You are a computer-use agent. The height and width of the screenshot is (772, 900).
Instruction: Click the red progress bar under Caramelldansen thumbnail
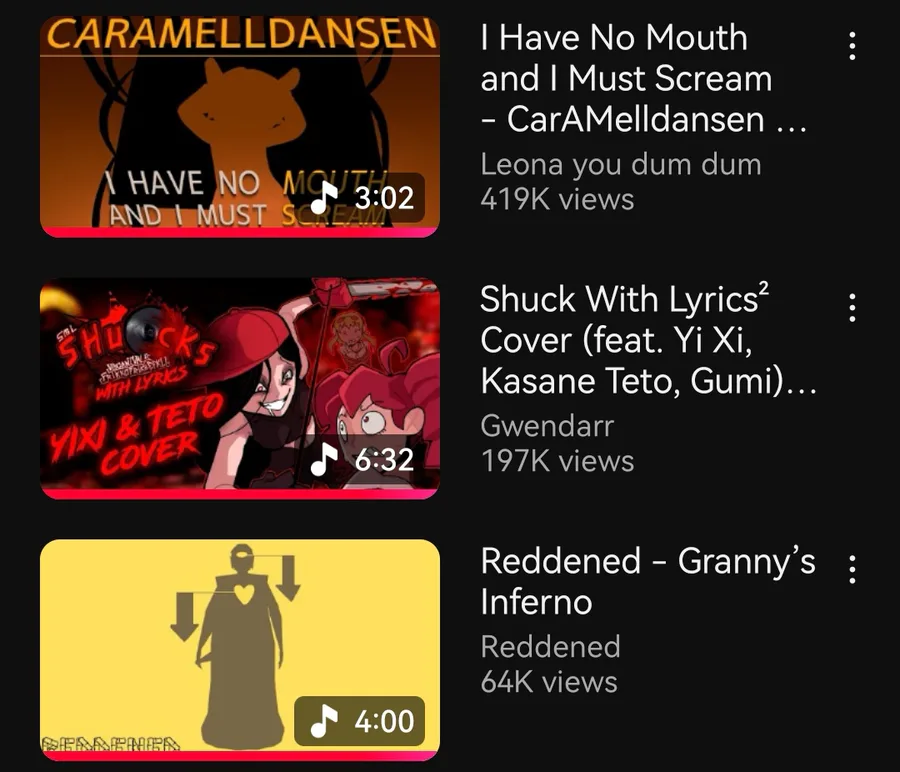[240, 232]
